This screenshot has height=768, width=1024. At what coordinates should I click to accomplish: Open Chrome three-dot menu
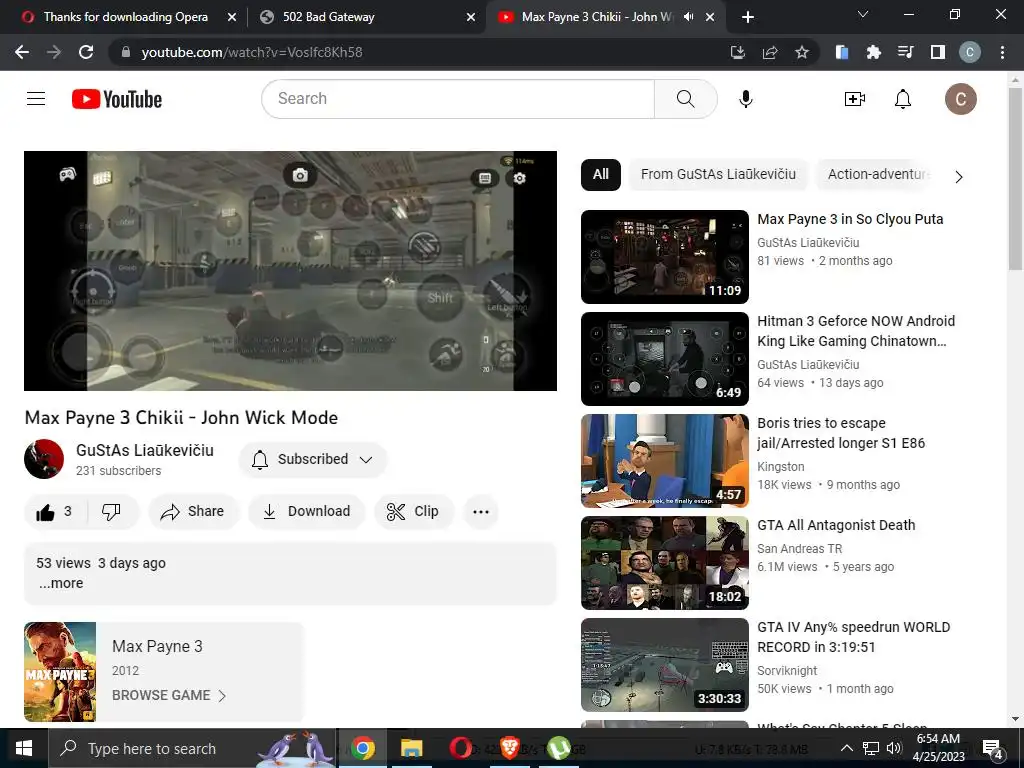(1002, 52)
